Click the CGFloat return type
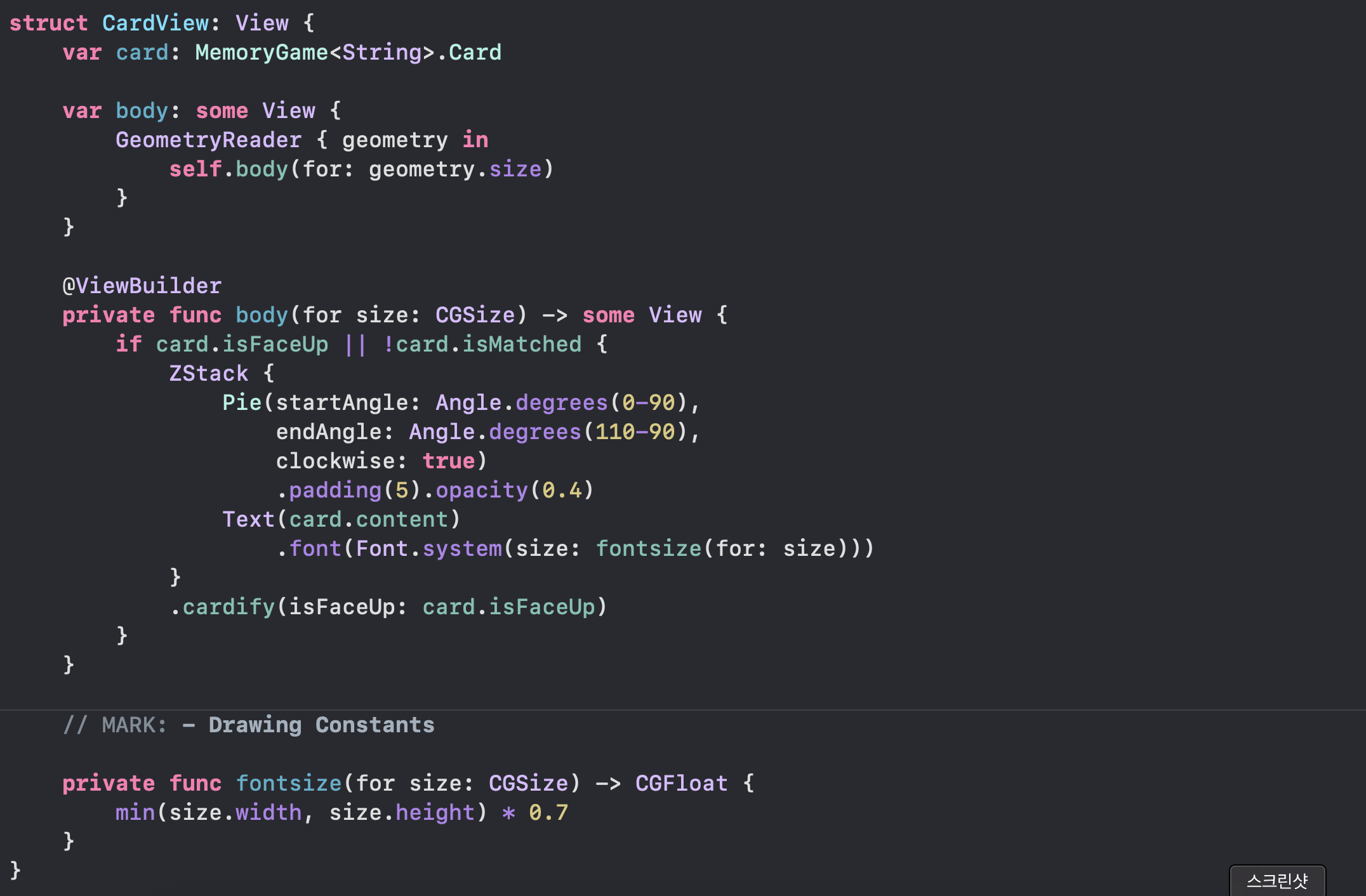1366x896 pixels. 681,784
